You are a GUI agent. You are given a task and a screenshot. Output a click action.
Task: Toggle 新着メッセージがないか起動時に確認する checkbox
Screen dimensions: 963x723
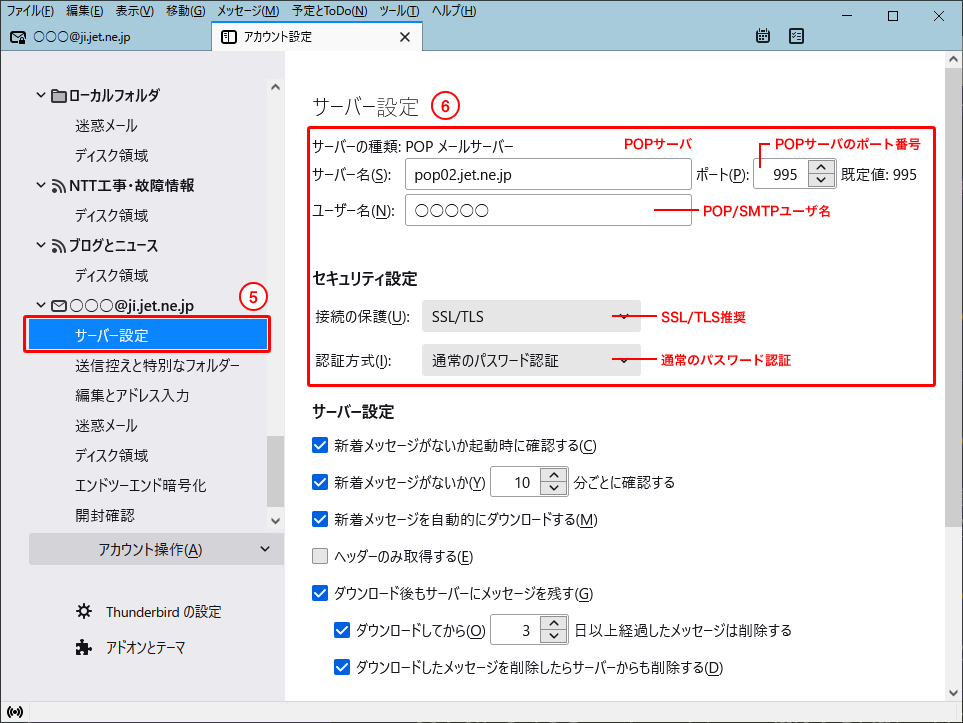tap(320, 445)
